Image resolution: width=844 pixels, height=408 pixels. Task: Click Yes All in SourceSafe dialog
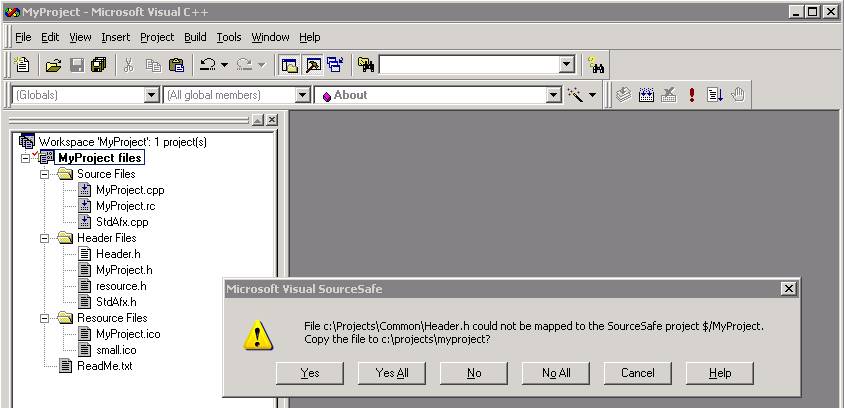coord(391,373)
